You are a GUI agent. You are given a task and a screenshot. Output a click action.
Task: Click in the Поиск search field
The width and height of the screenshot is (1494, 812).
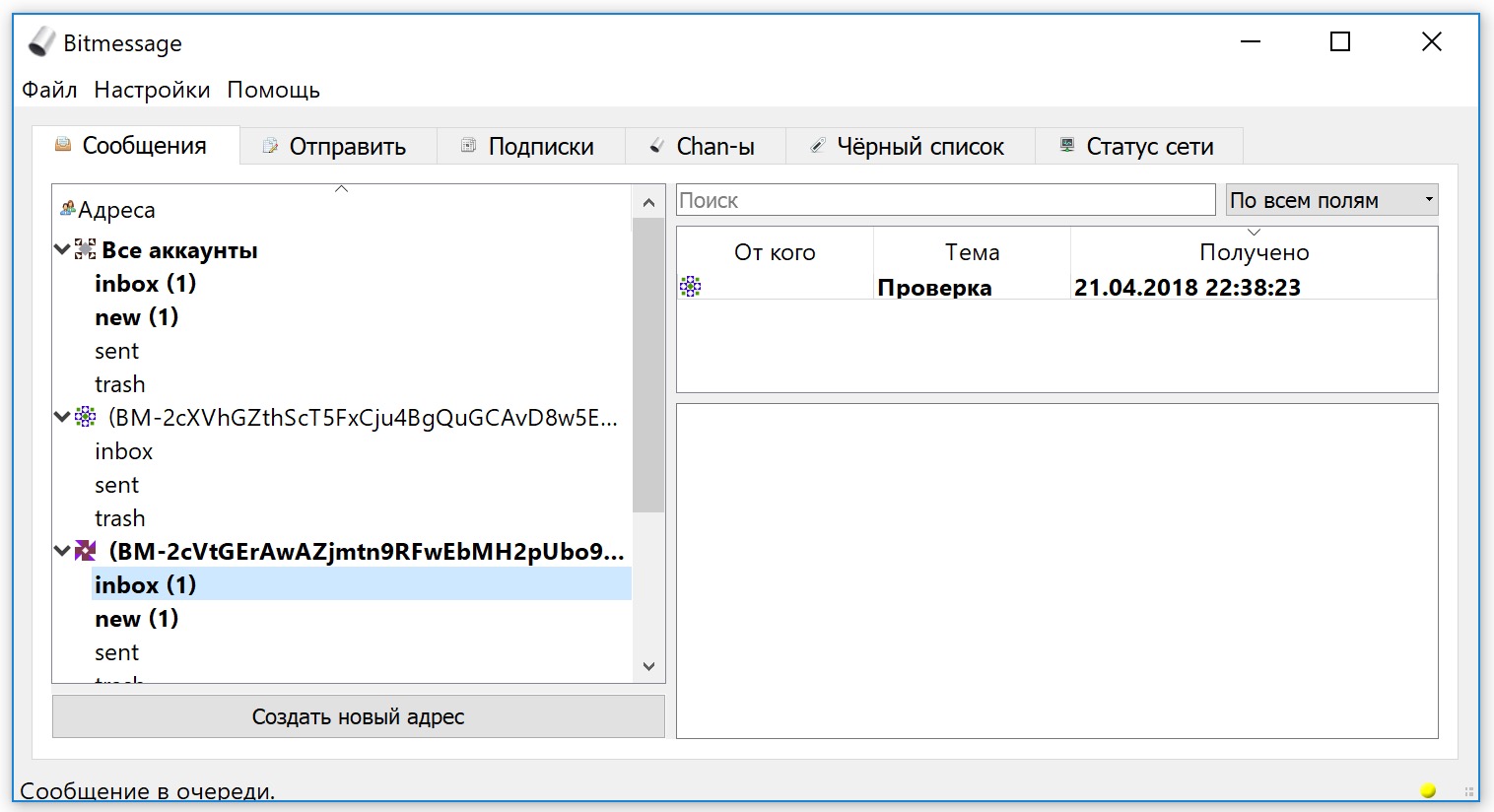tap(946, 200)
